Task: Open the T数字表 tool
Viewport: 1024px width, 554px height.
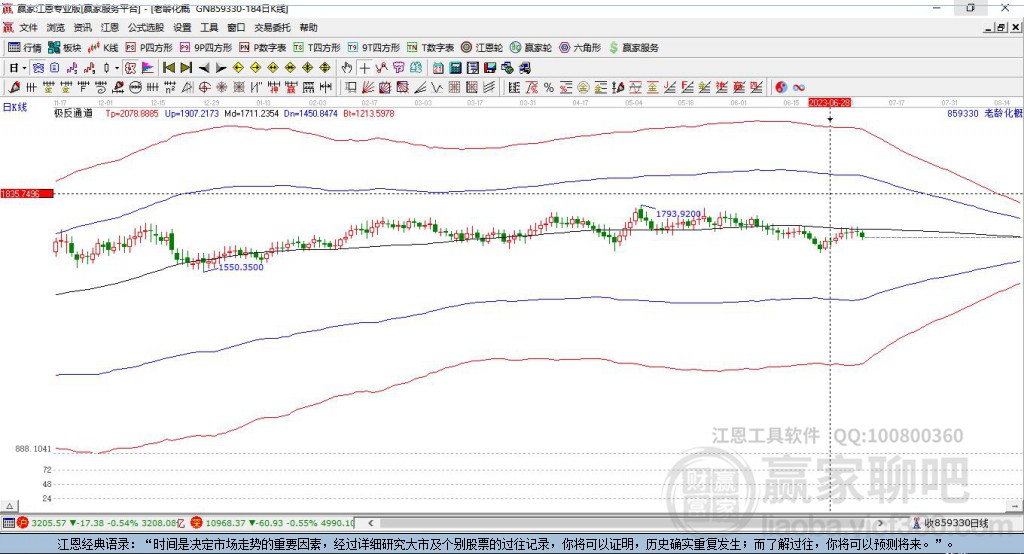Action: click(430, 48)
